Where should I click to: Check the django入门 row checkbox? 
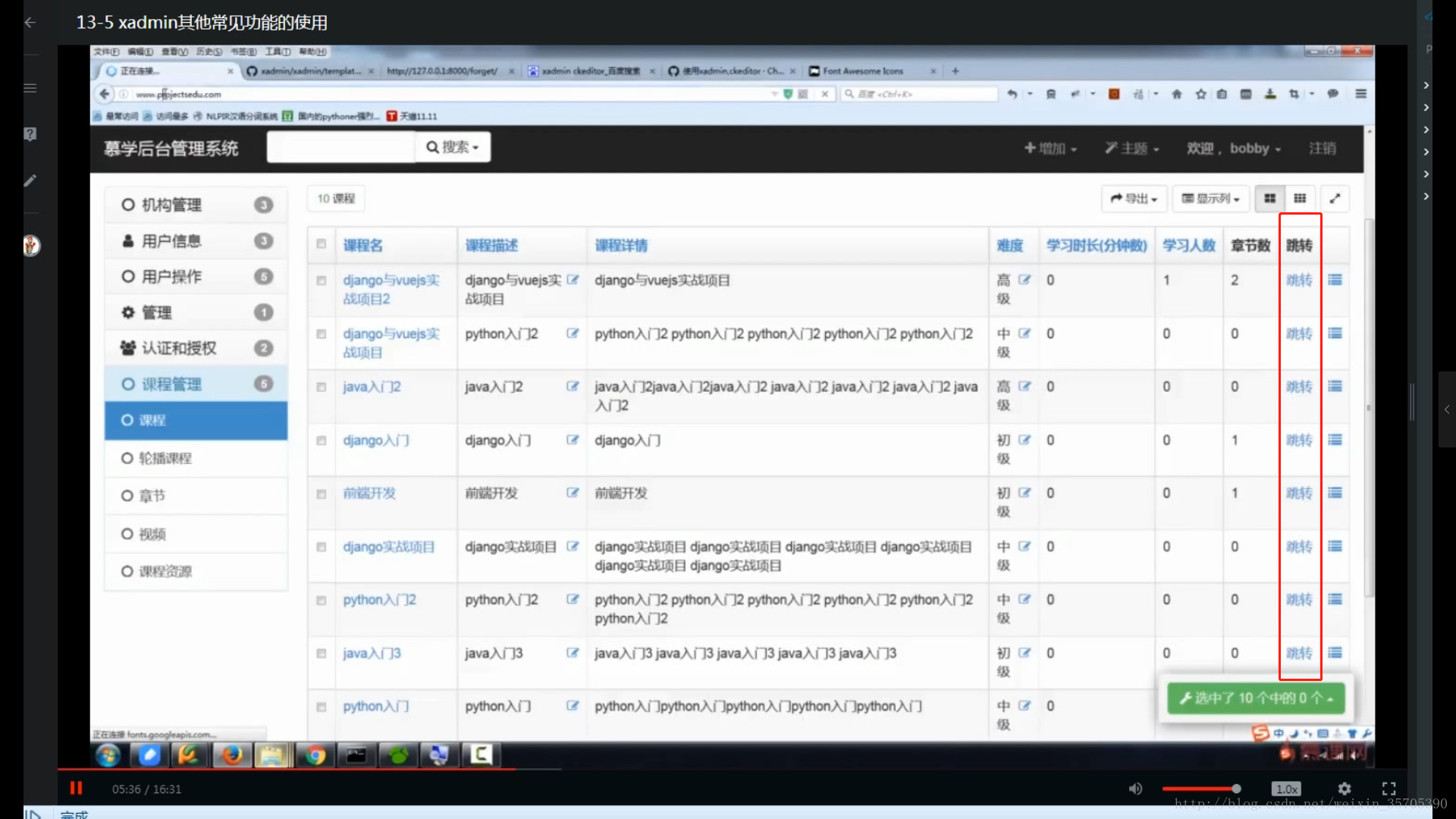322,441
